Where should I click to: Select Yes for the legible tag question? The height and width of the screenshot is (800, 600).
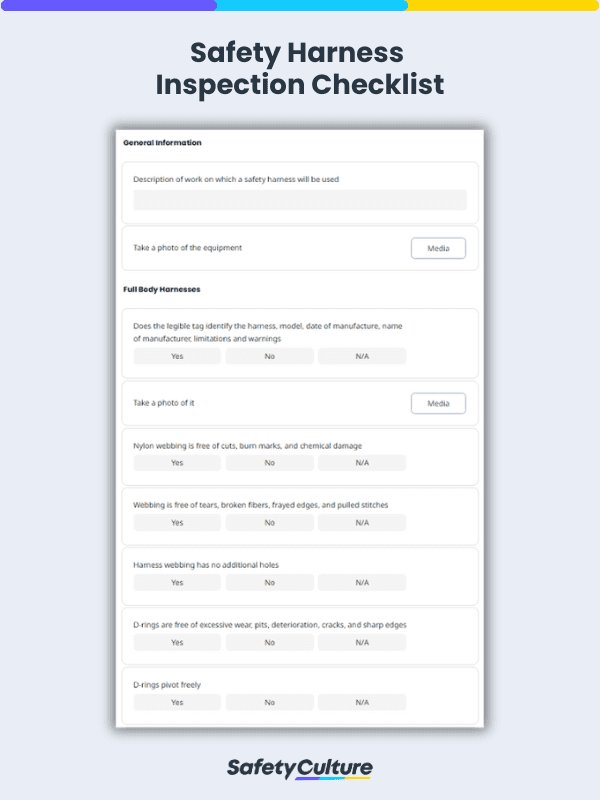(176, 356)
